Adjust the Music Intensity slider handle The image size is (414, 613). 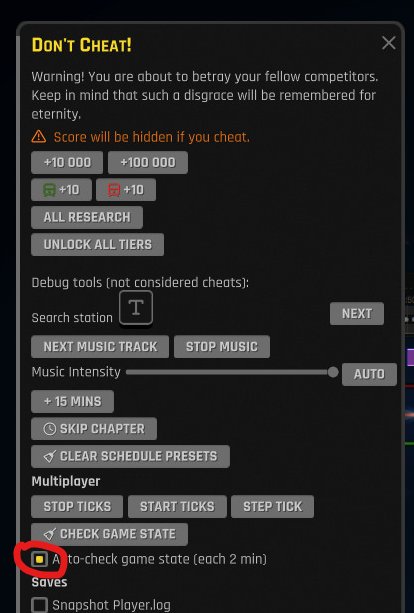click(333, 372)
